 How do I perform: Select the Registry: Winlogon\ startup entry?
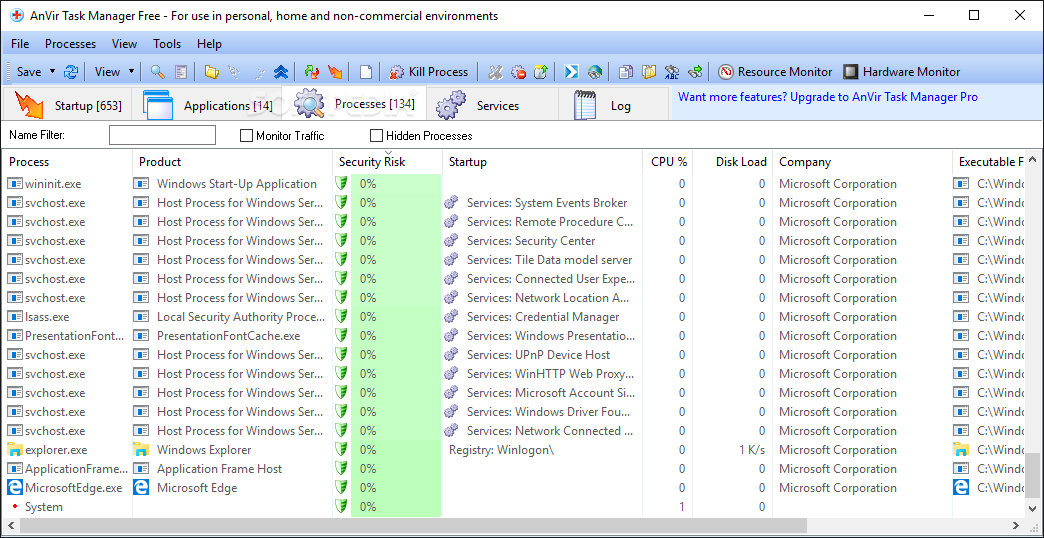(501, 450)
